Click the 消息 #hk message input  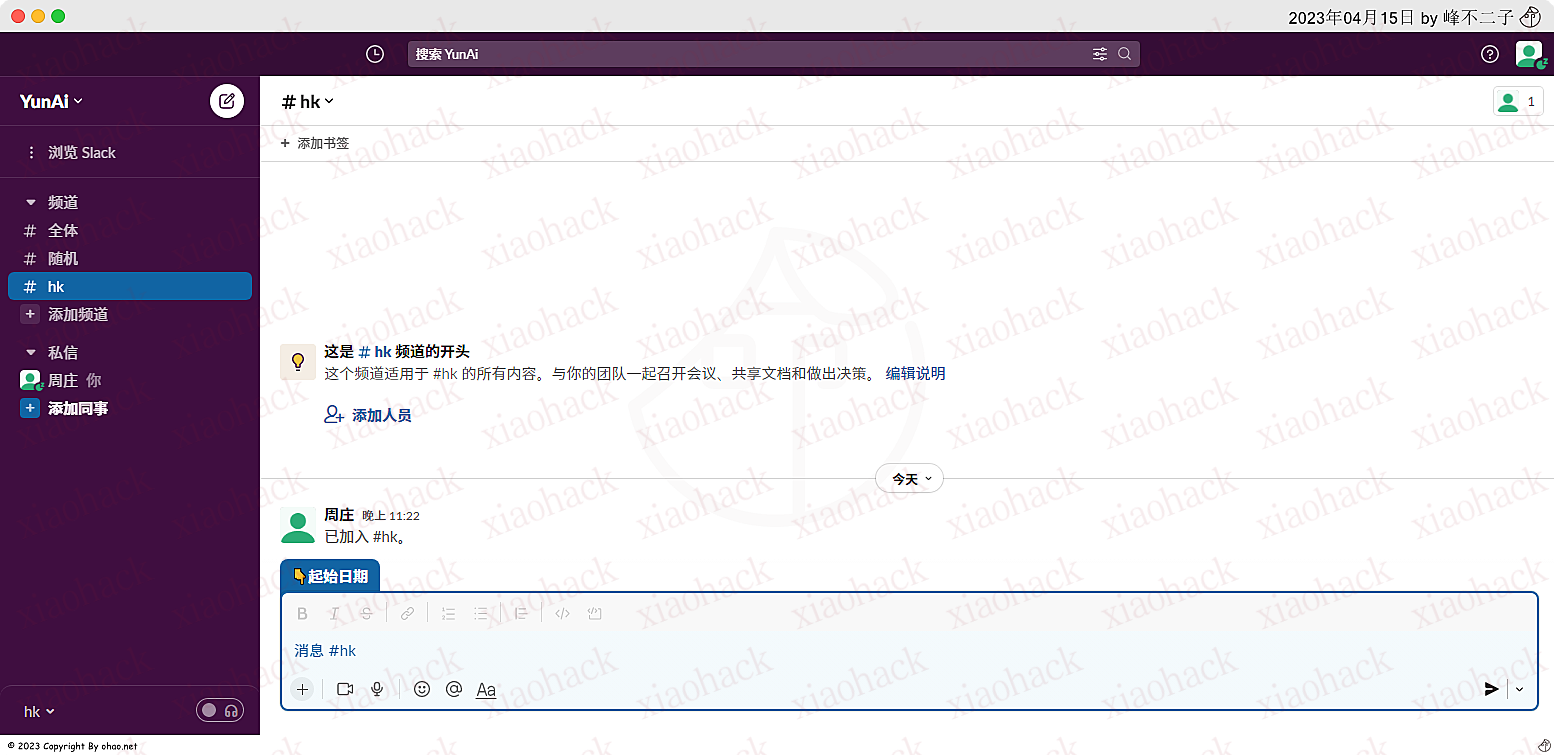pos(909,651)
